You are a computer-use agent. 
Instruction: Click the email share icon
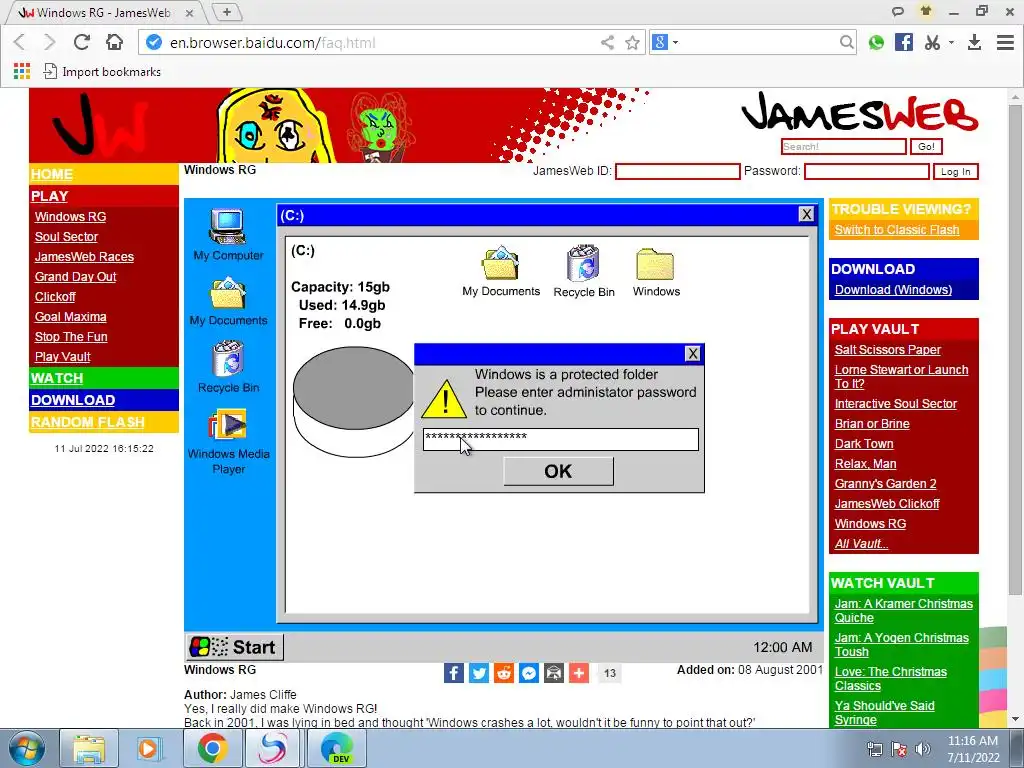[554, 673]
